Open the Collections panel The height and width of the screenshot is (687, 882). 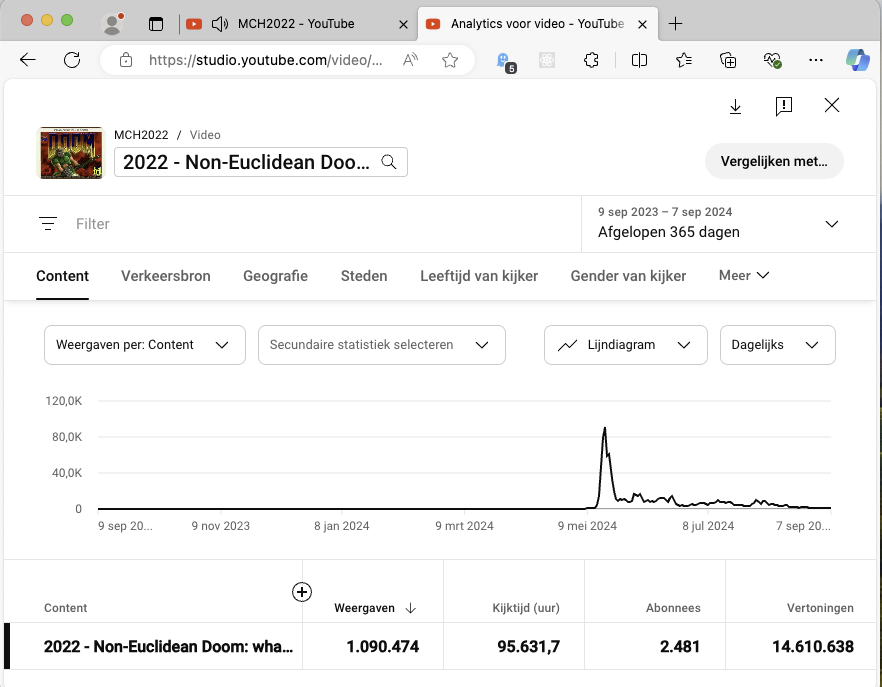pyautogui.click(x=728, y=60)
